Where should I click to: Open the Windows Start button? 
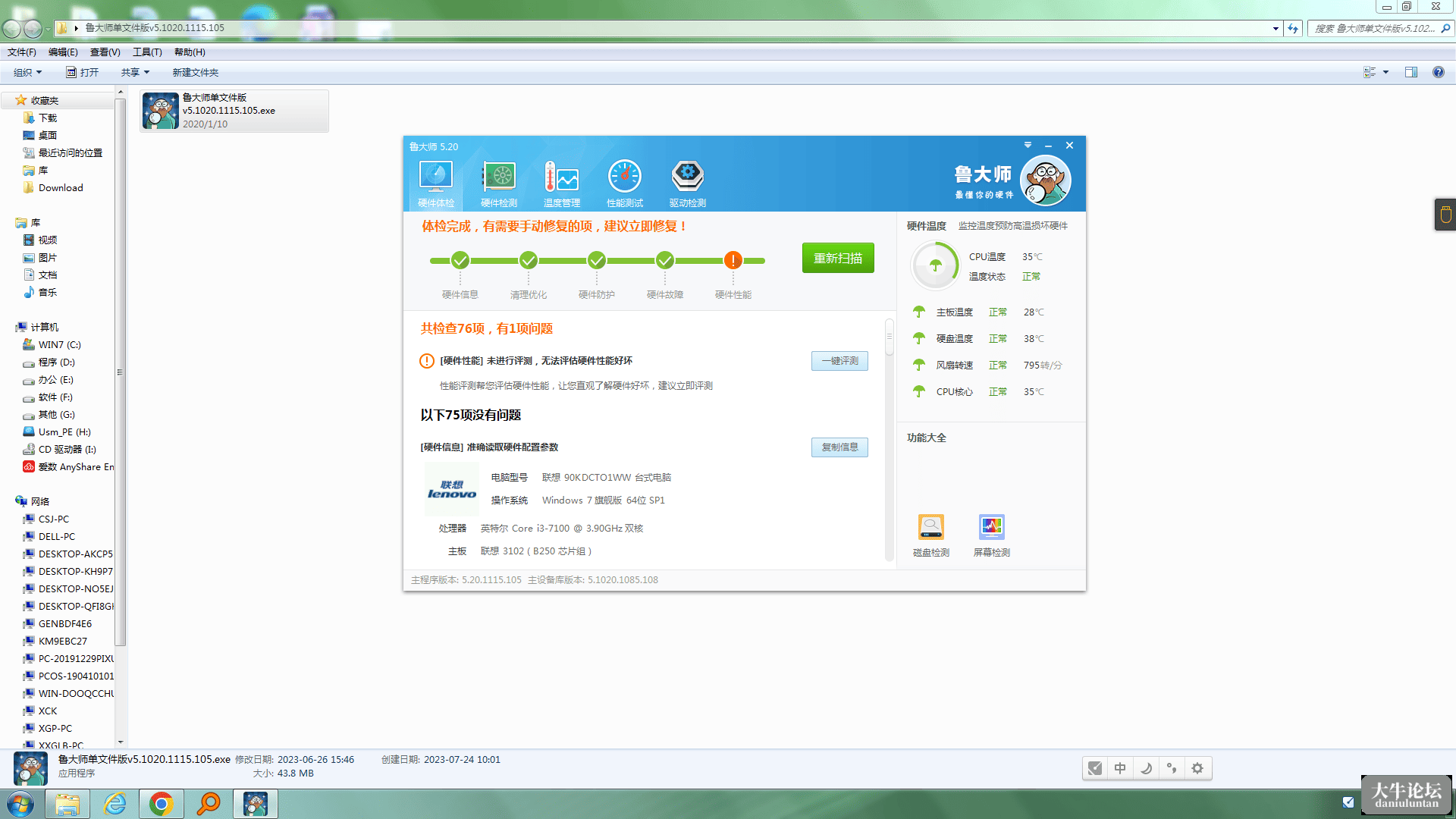(x=20, y=804)
